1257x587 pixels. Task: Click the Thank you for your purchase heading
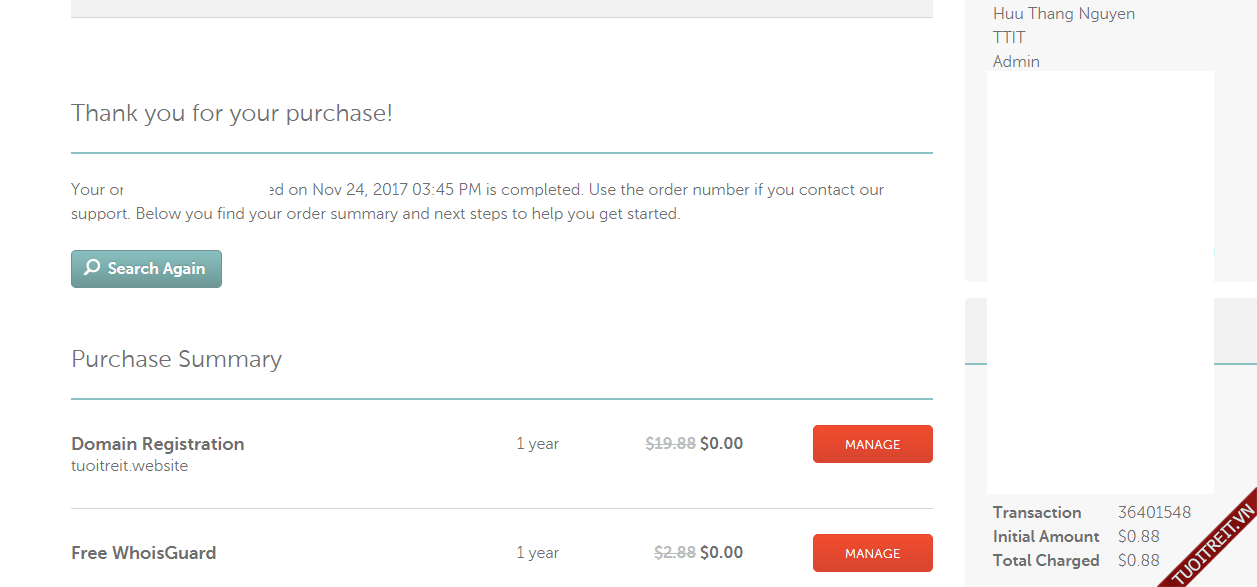point(231,113)
